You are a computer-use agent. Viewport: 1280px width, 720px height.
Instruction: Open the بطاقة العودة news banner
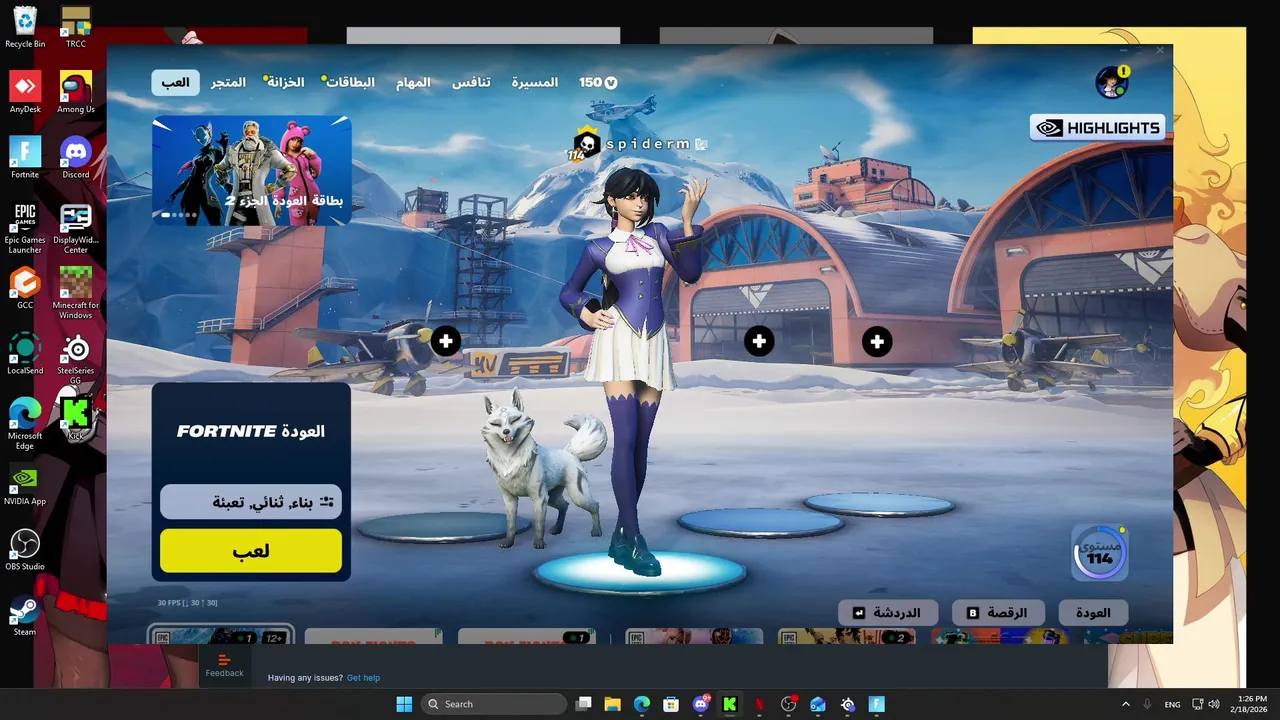point(252,170)
